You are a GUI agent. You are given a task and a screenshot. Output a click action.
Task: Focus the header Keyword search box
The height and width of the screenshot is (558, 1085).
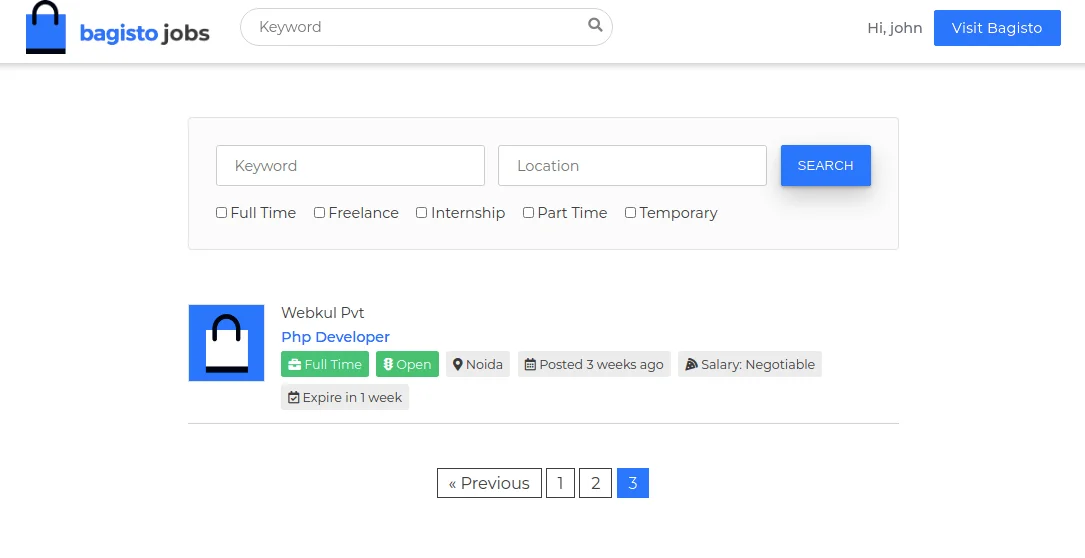(x=426, y=27)
